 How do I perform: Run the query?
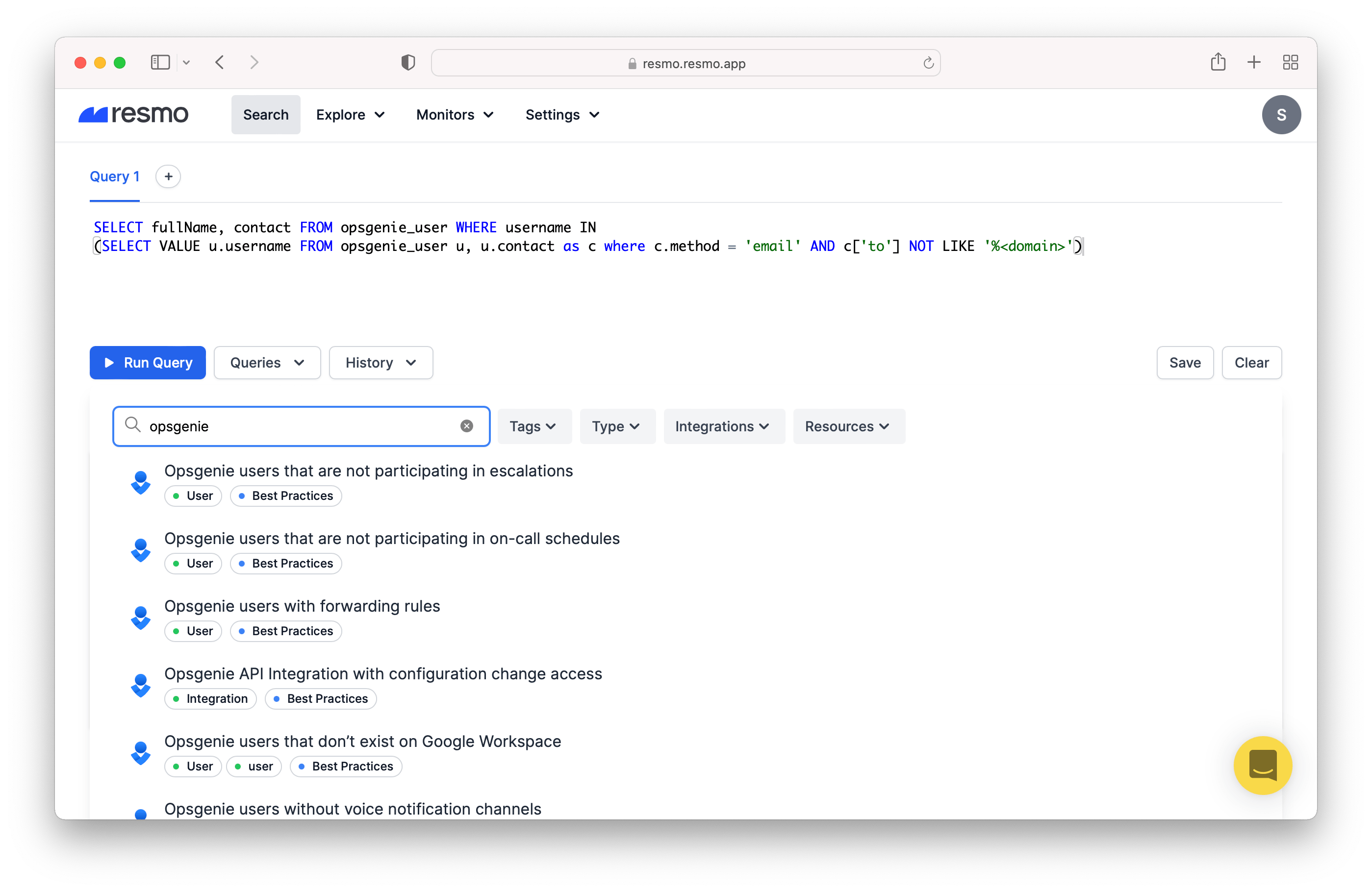point(148,363)
